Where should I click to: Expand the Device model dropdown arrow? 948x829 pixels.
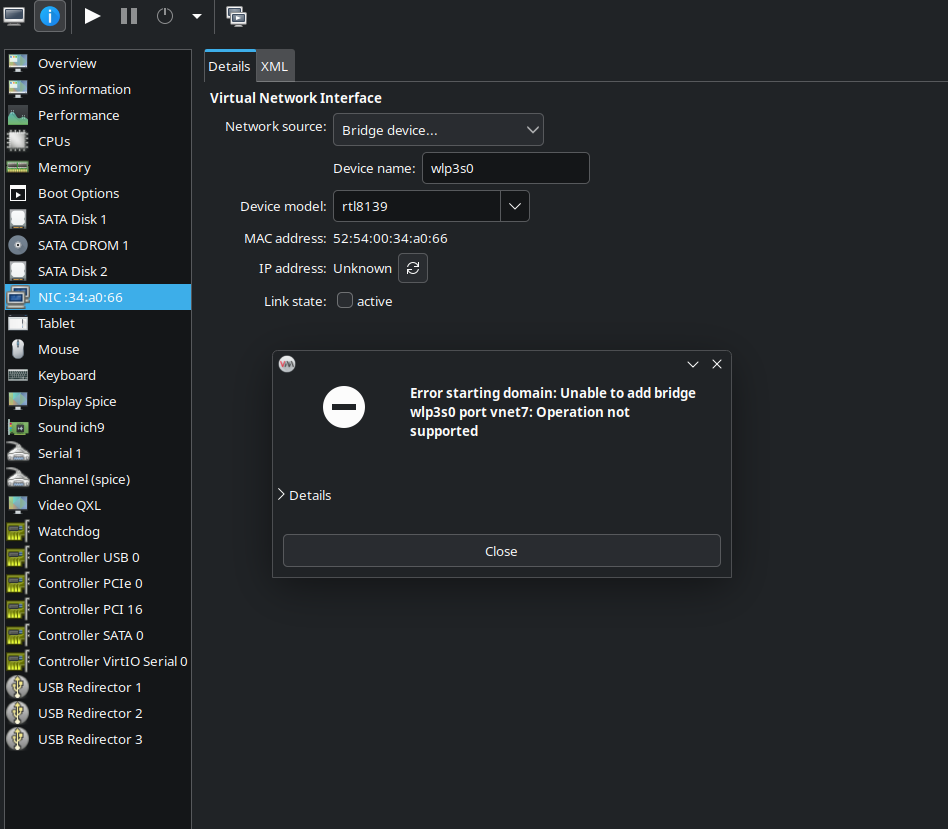515,206
